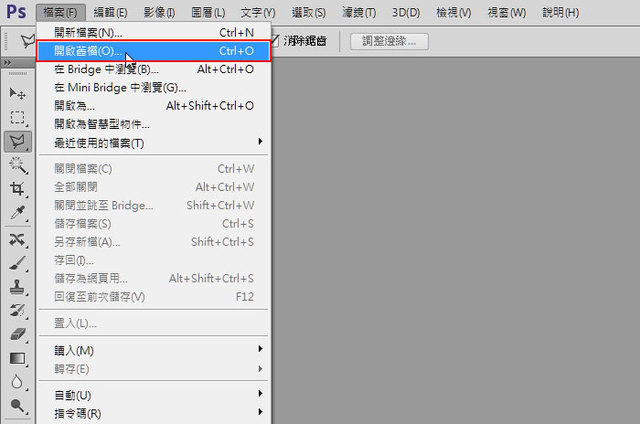Choose 在 Bridge 中瀏覽(B) item
This screenshot has width=640, height=424.
pyautogui.click(x=153, y=69)
